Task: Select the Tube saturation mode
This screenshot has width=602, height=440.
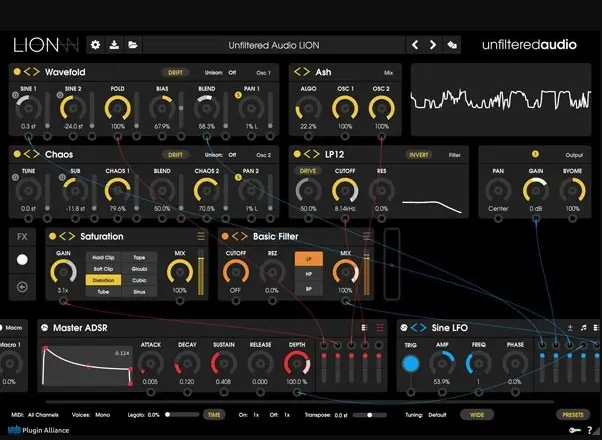Action: pyautogui.click(x=103, y=292)
